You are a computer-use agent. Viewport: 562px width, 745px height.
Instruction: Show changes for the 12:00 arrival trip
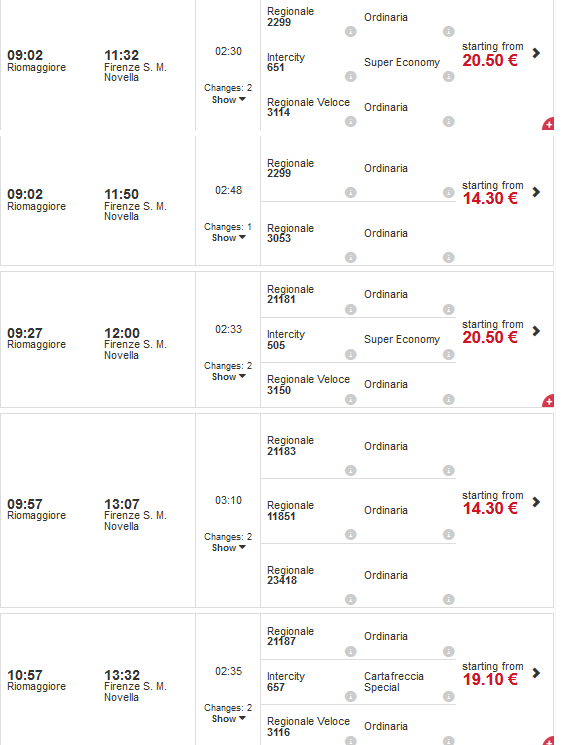click(x=229, y=377)
